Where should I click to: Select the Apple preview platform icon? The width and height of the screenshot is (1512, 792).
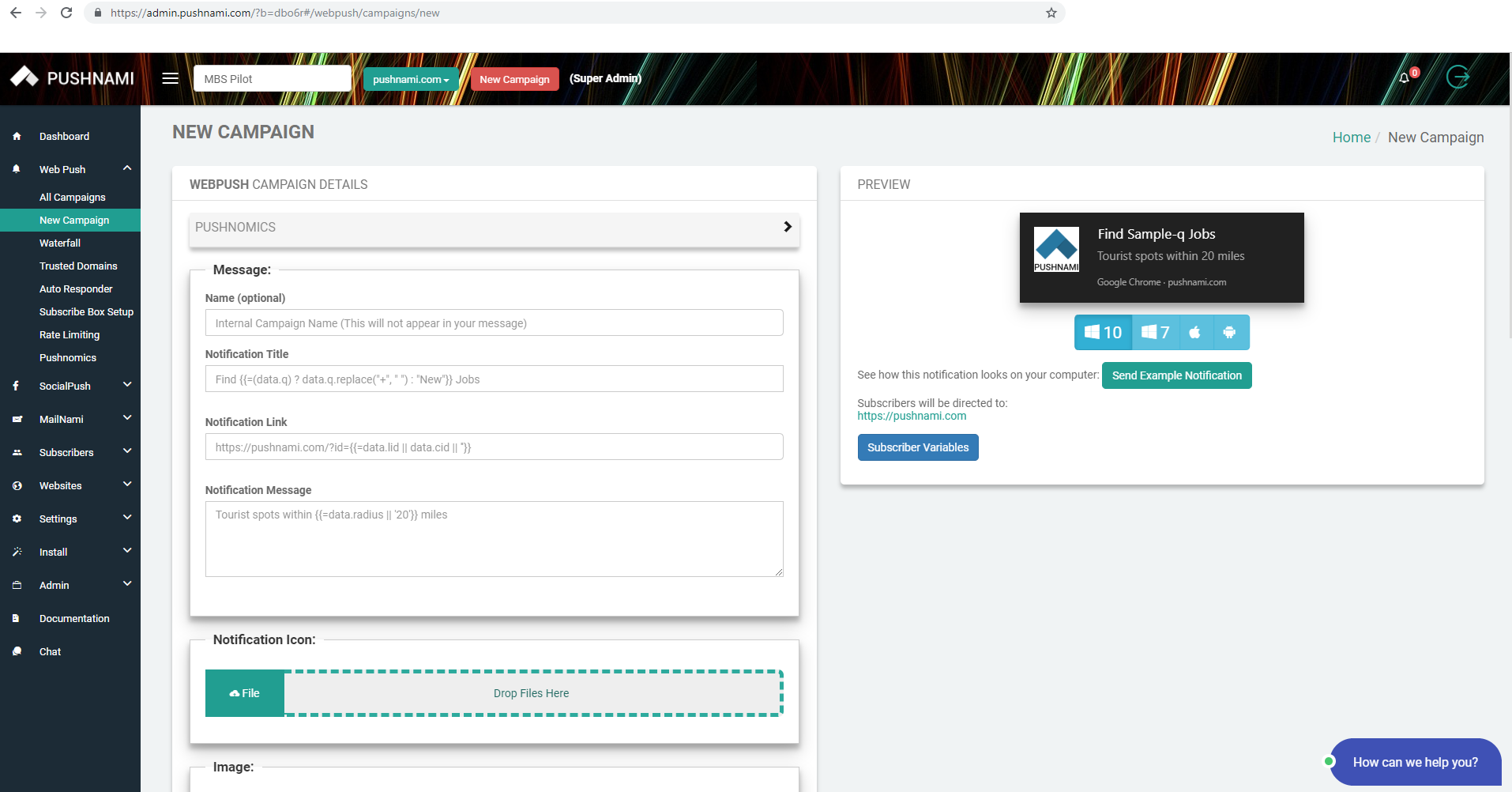coord(1194,332)
